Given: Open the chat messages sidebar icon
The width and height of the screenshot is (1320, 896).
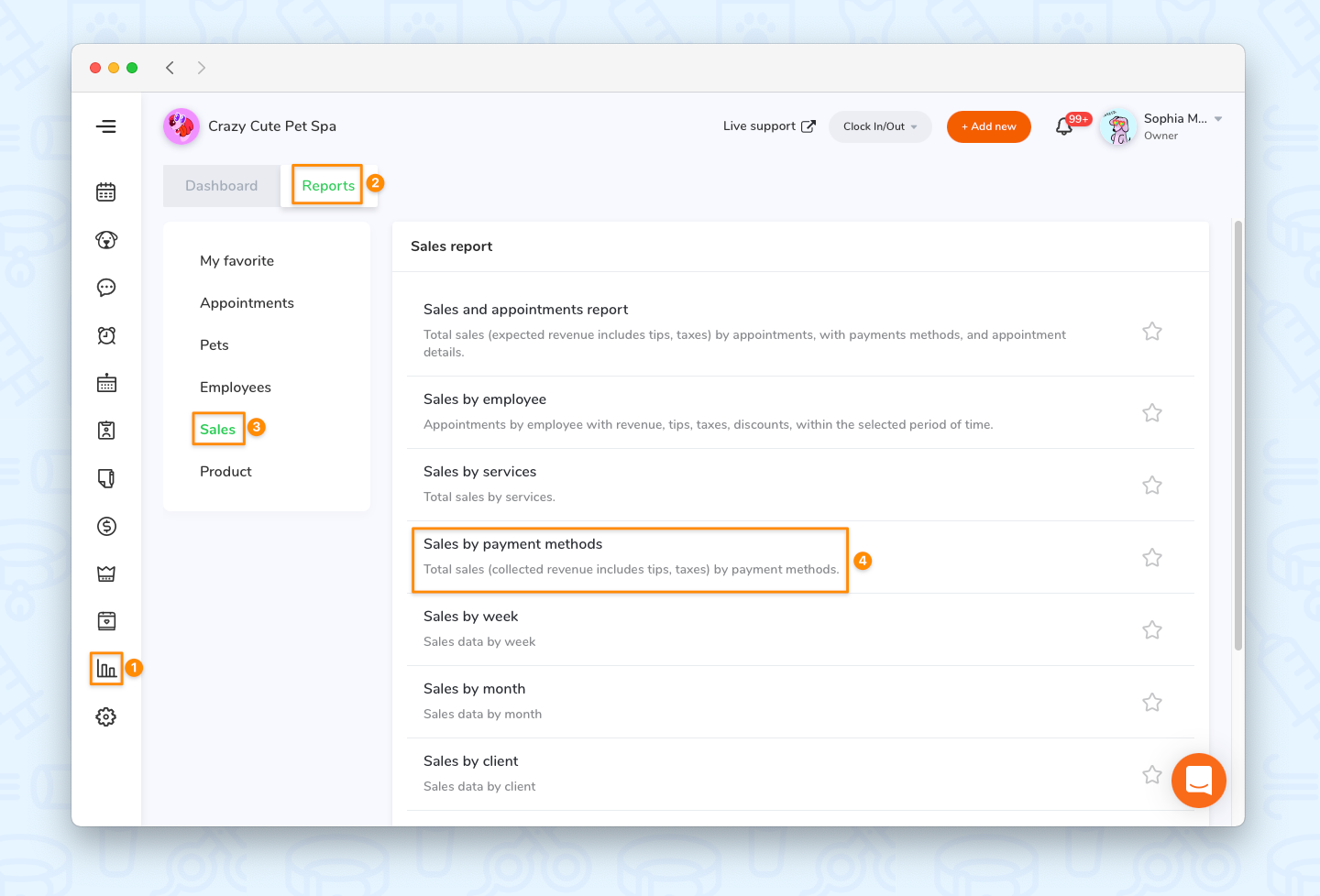Looking at the screenshot, I should (106, 288).
